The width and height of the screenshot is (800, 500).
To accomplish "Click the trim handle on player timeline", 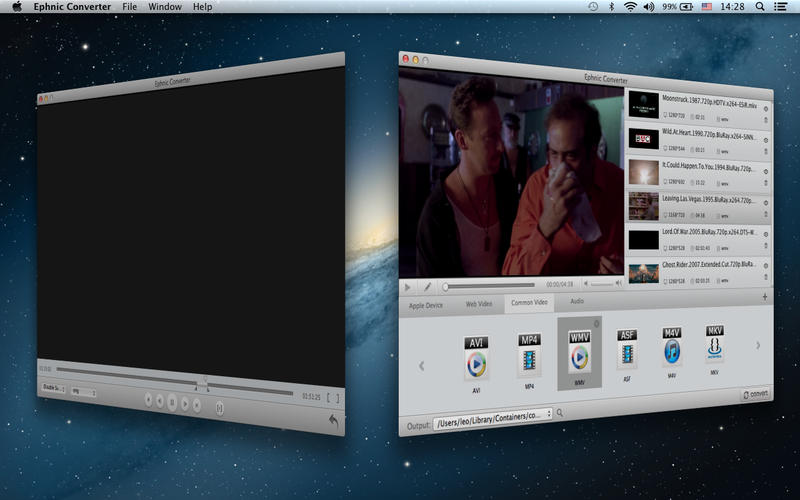I will click(x=202, y=385).
